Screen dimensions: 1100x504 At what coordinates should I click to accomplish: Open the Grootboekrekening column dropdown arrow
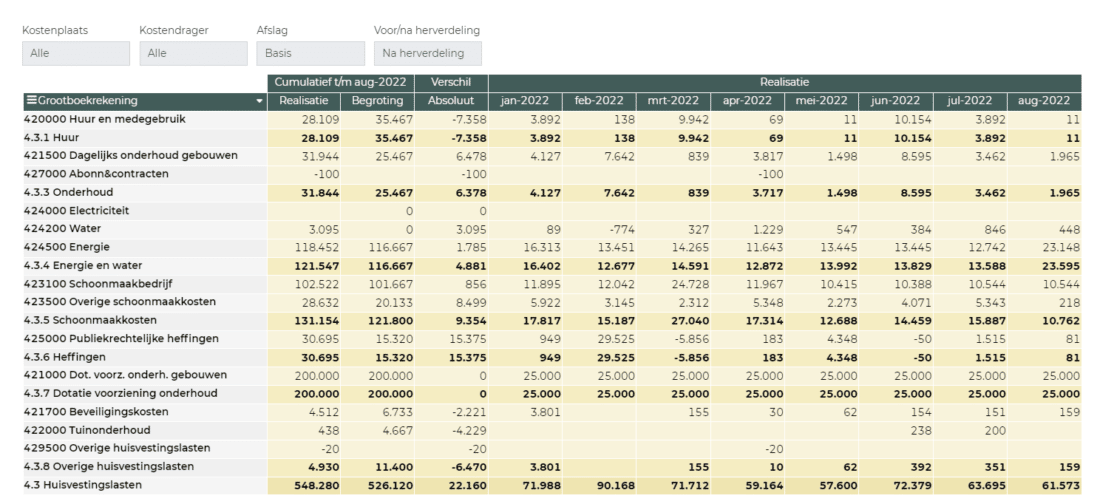(260, 101)
